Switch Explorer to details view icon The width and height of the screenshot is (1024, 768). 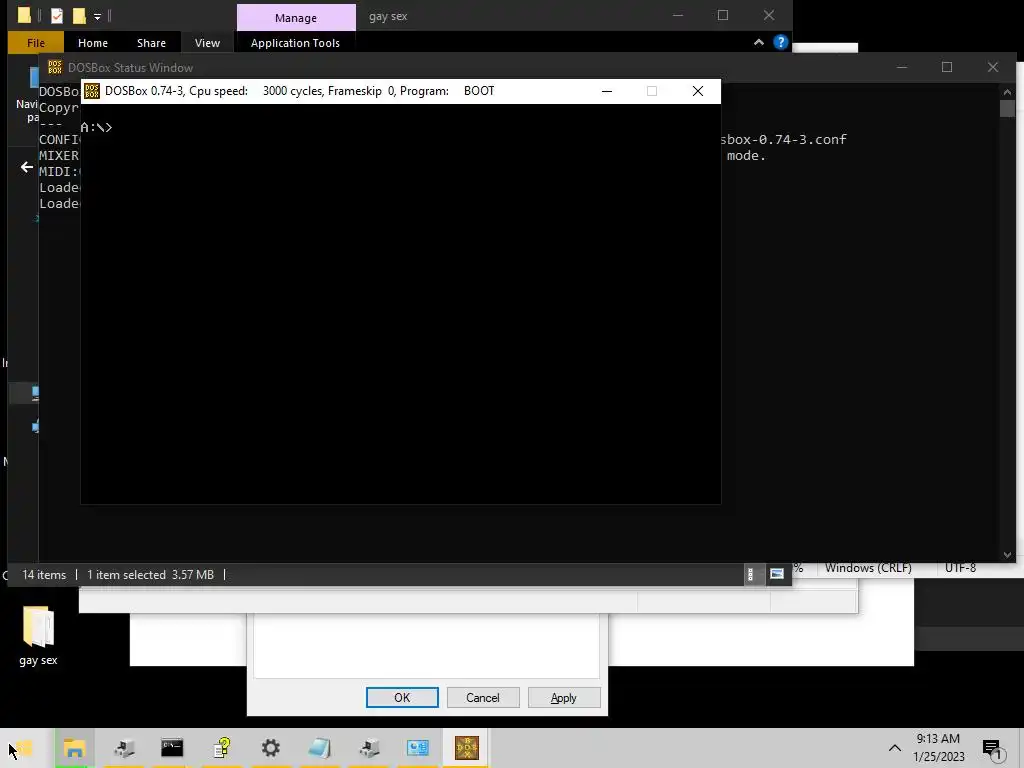coord(750,575)
